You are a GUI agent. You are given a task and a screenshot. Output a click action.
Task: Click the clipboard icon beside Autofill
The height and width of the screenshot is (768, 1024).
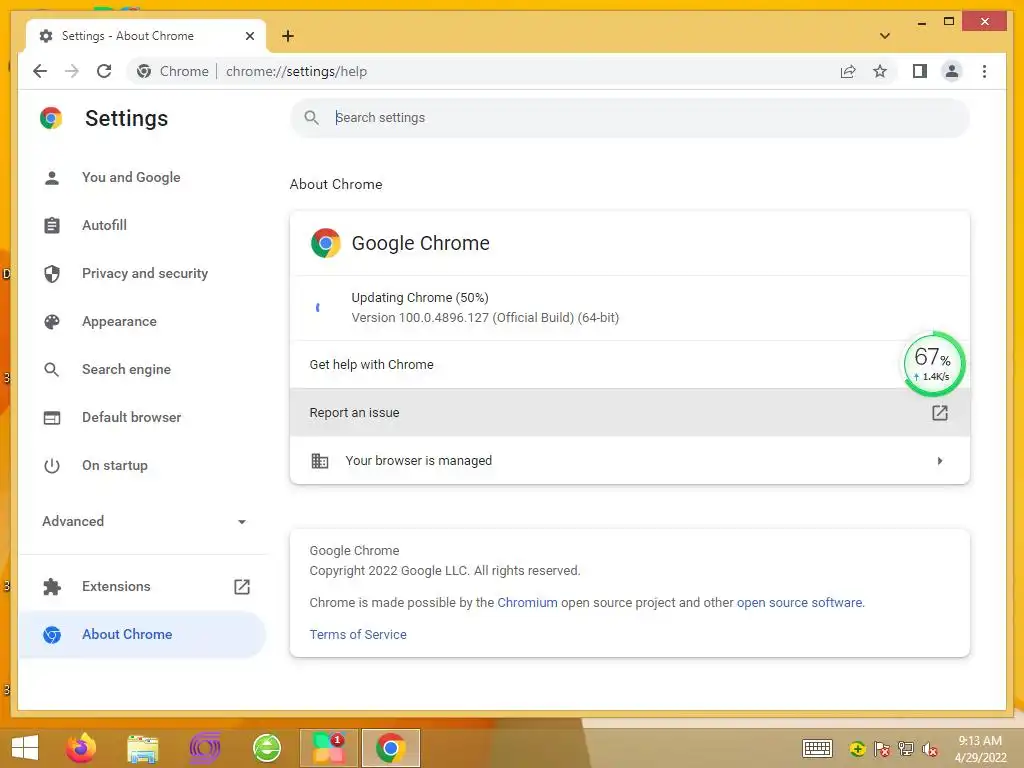(52, 225)
